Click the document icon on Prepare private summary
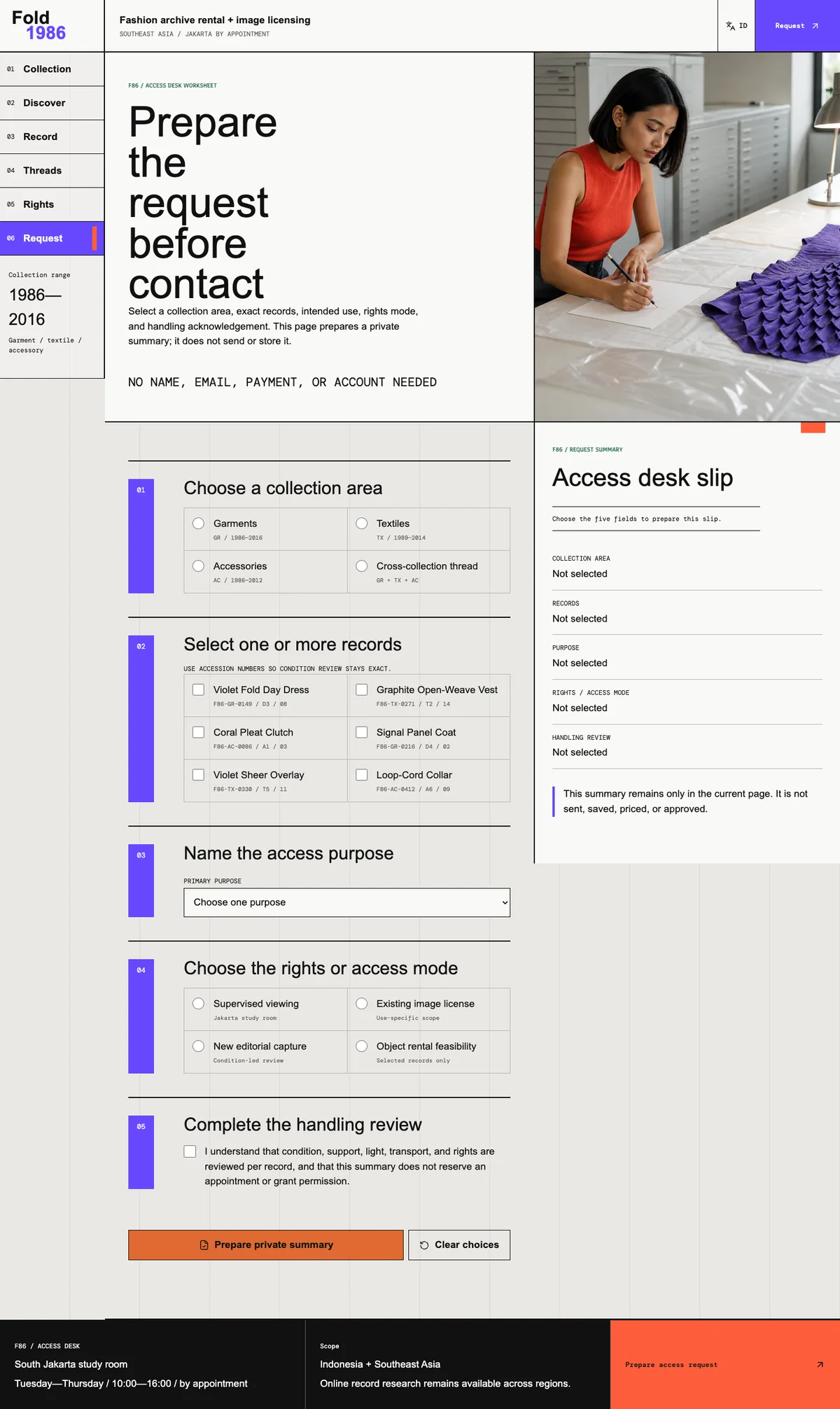Image resolution: width=840 pixels, height=1409 pixels. coord(204,1245)
